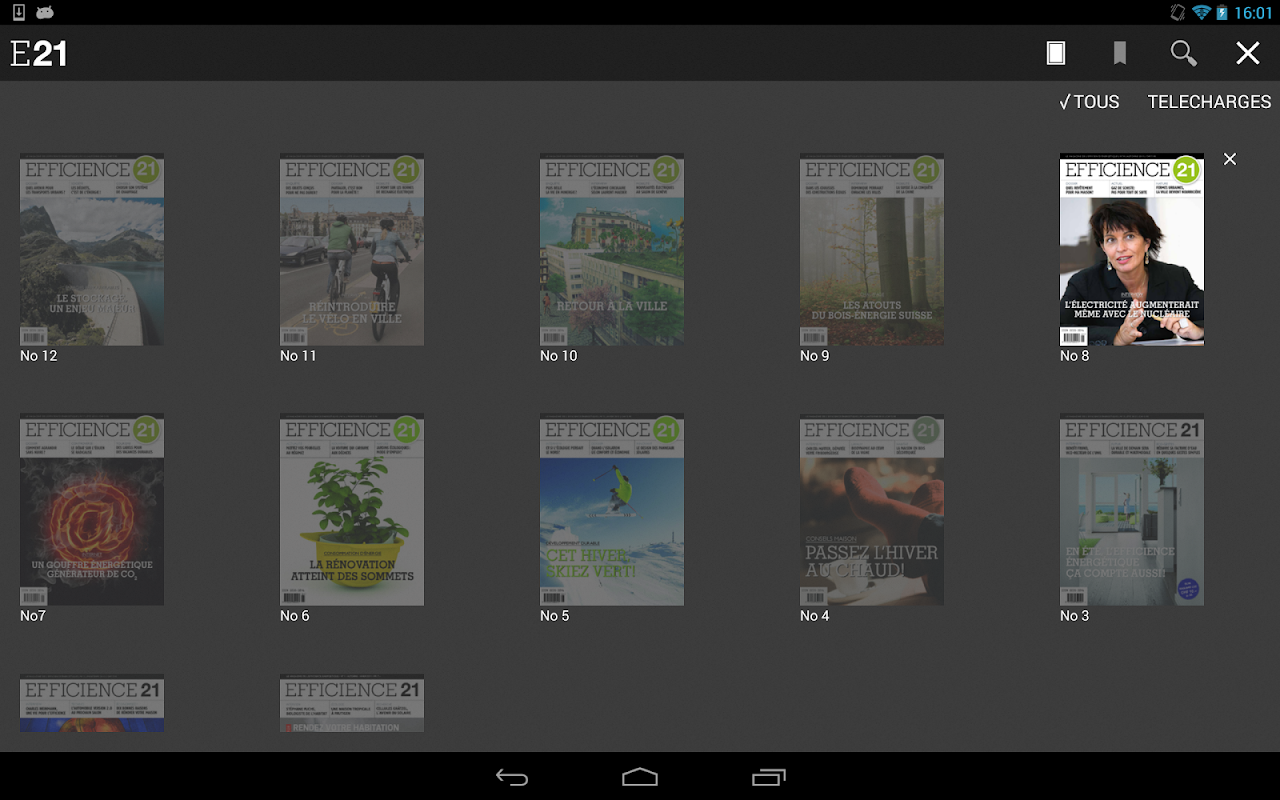
Task: Open issue No 5 cover Cet hiver, skiez vert
Action: point(612,510)
